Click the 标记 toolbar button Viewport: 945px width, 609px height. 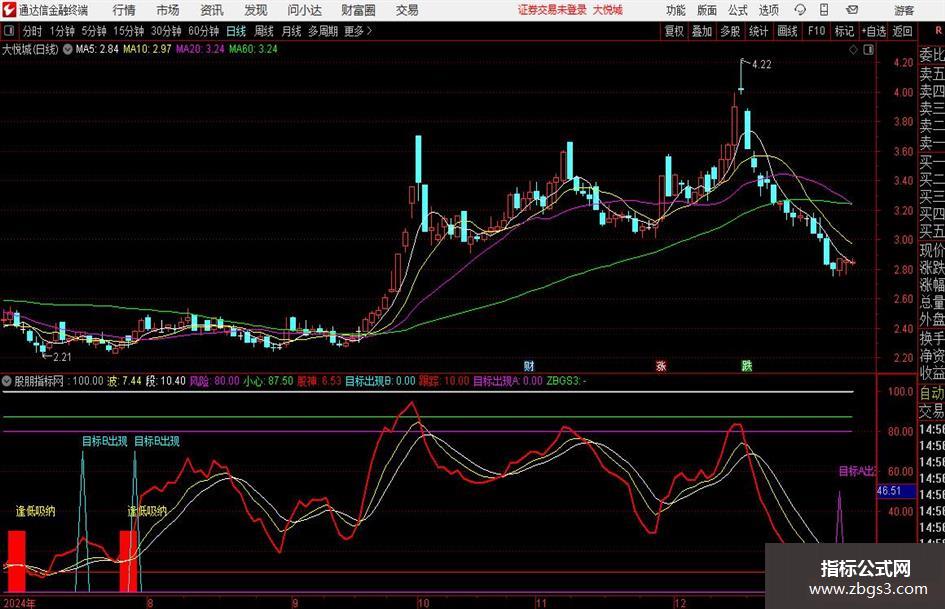[x=844, y=31]
